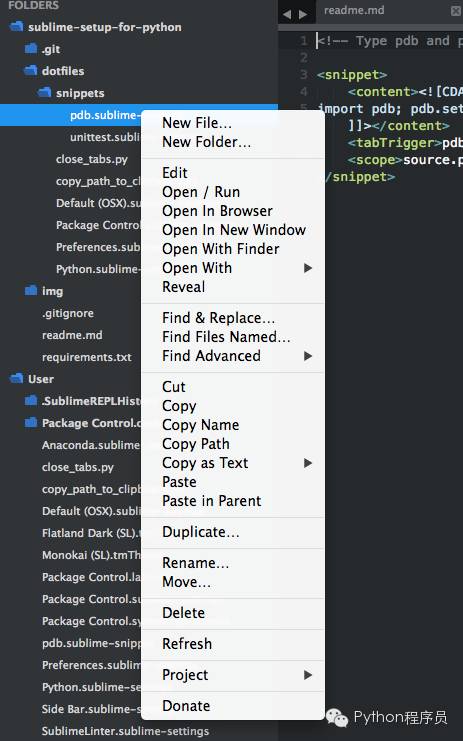This screenshot has width=463, height=741.
Task: Open .gitignore in sidebar
Action: click(68, 313)
